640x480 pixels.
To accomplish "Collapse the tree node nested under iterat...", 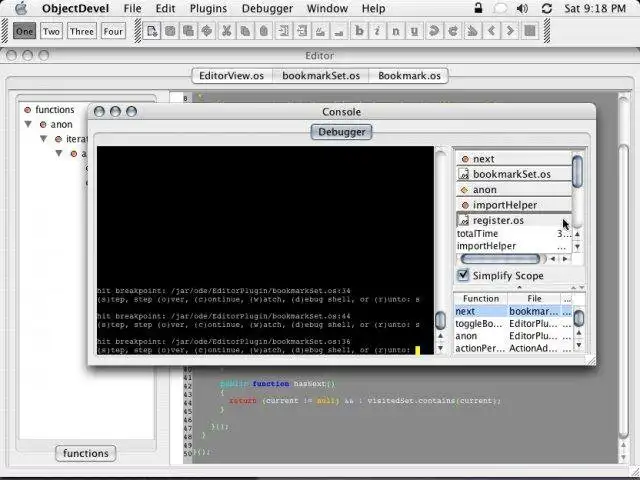I will click(x=59, y=153).
